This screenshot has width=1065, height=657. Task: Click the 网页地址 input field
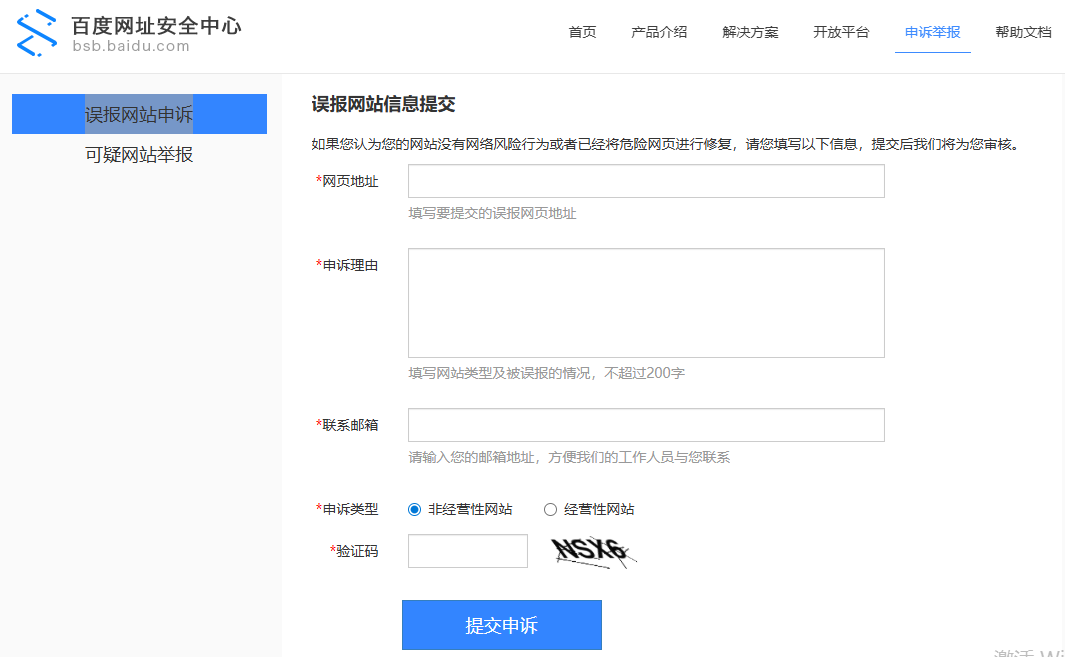pos(645,181)
